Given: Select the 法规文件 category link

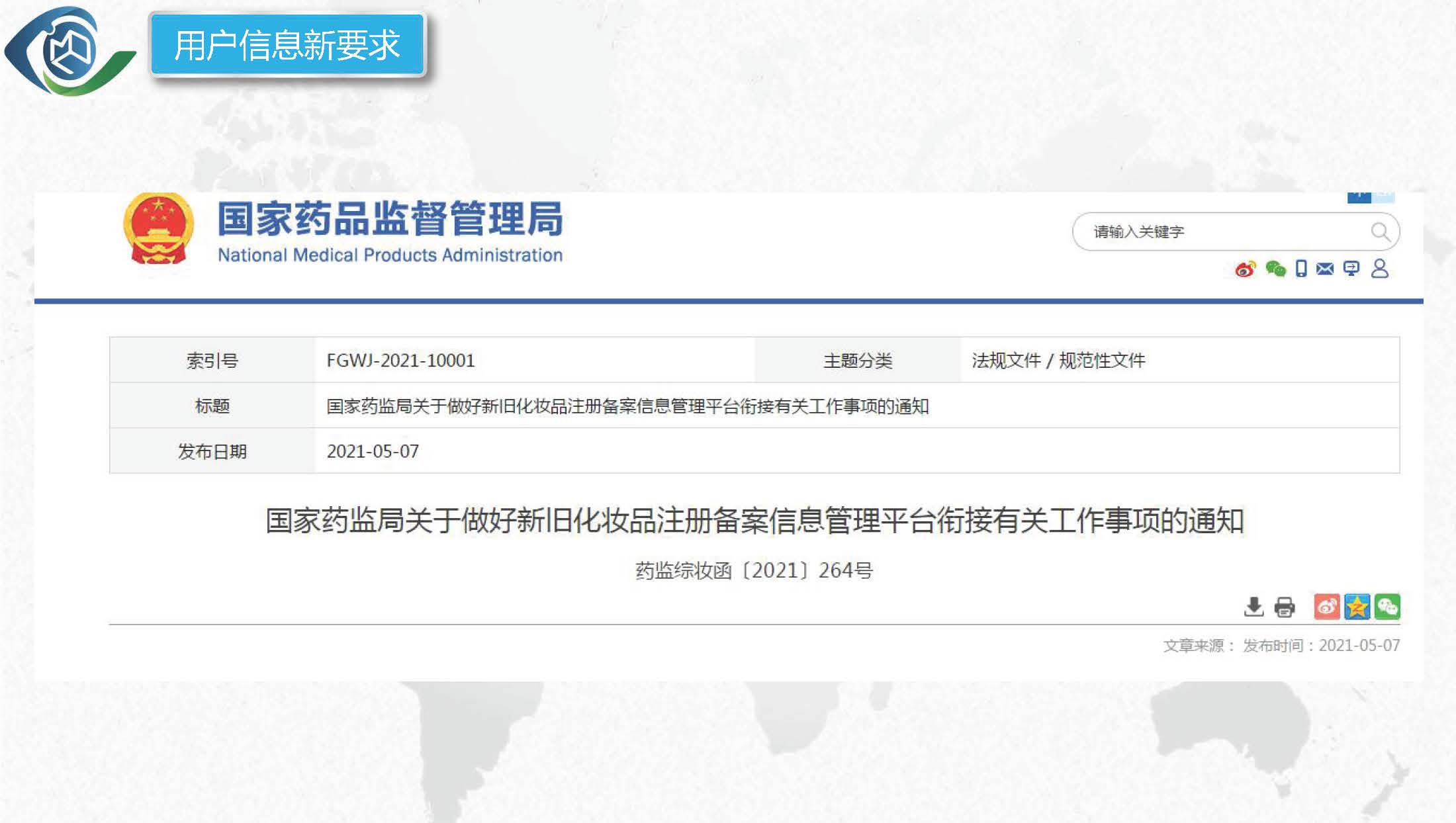Looking at the screenshot, I should (x=1006, y=361).
